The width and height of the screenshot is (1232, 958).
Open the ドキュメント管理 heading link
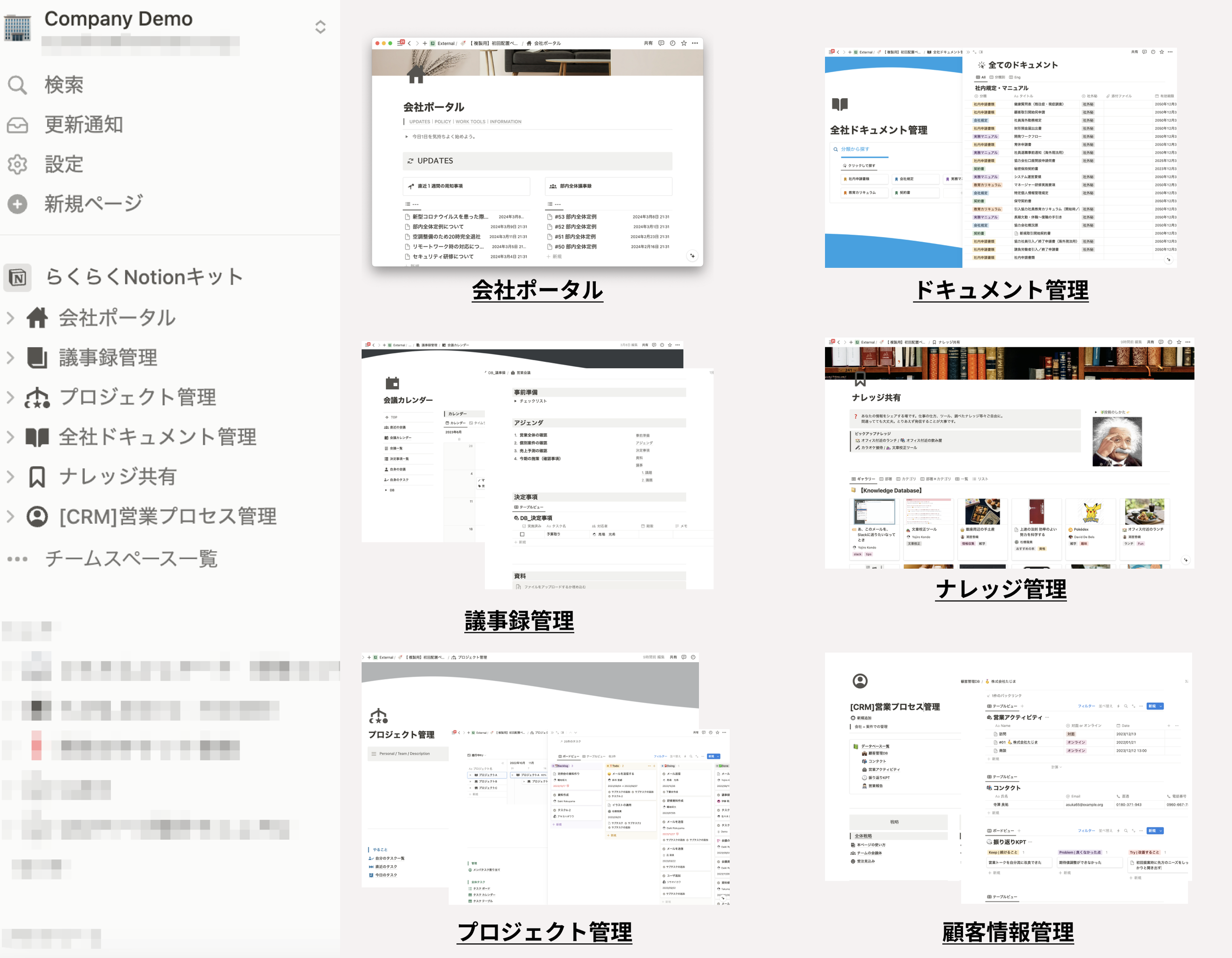click(1001, 290)
